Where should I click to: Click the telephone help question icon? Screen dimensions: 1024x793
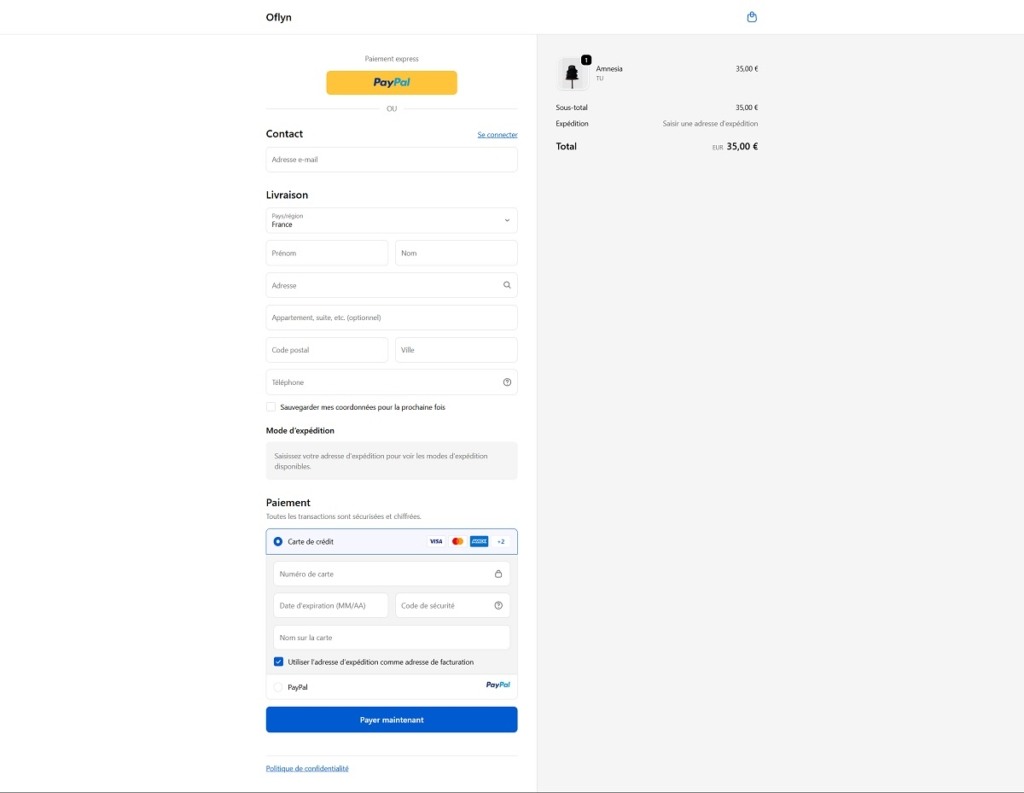(x=507, y=382)
